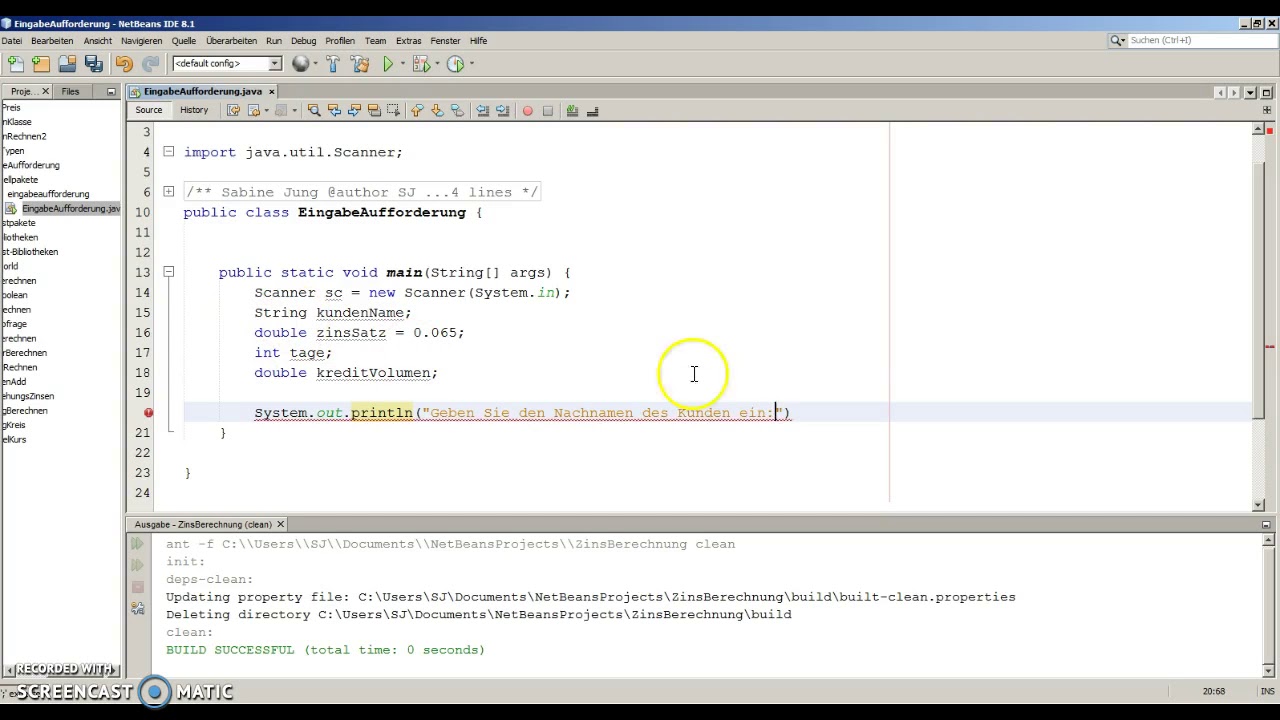
Task: Click the Stop Macro Recording icon
Action: coord(548,111)
